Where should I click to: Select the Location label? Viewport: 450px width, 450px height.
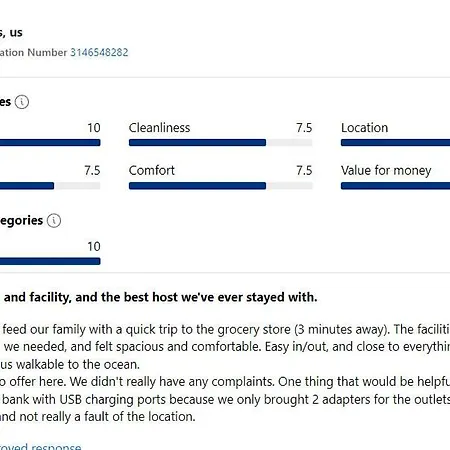pos(365,128)
